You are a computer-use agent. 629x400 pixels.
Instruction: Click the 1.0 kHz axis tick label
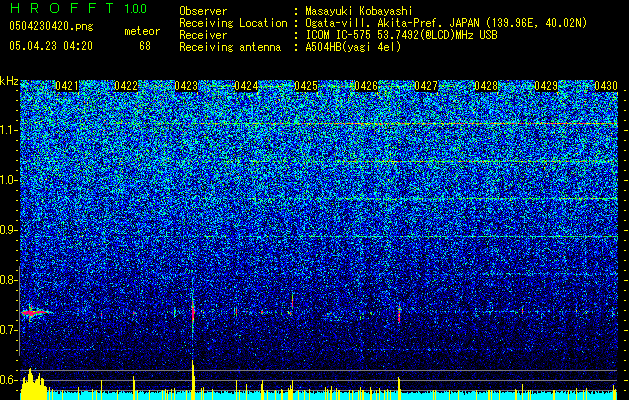(x=9, y=180)
